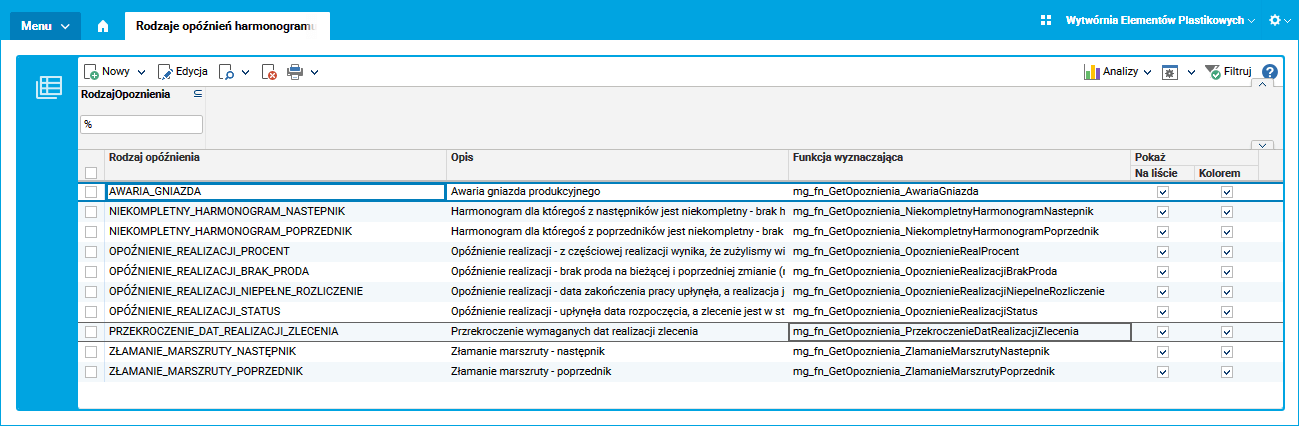Sort by Rodzaj opóźnienia column header
This screenshot has height=426, width=1299.
[x=275, y=165]
